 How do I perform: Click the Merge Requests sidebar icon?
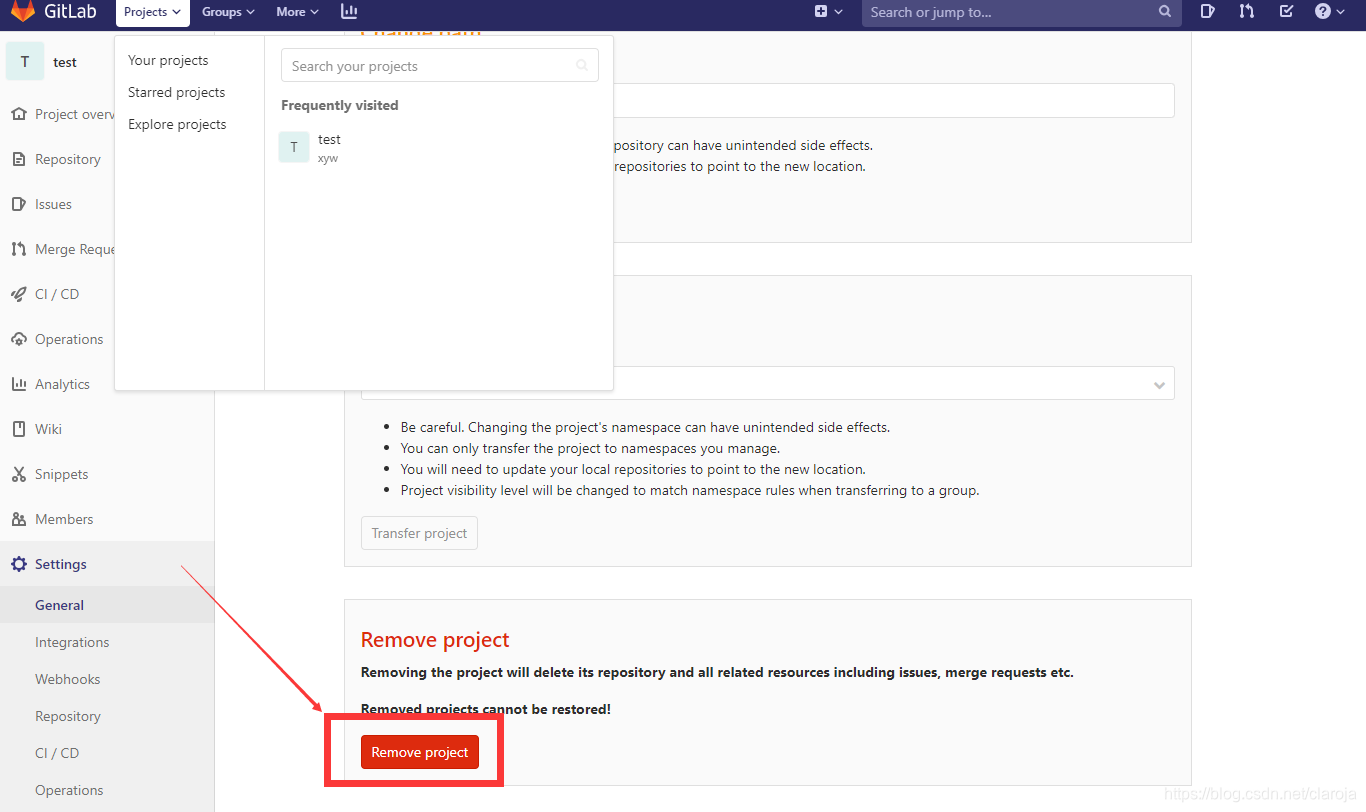coord(19,249)
